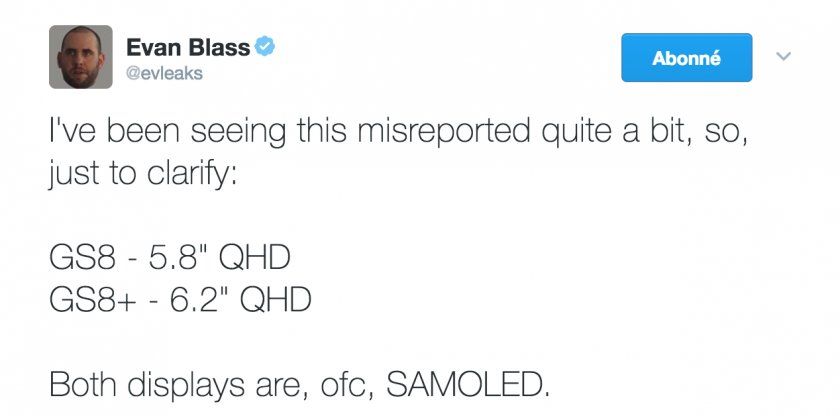This screenshot has width=840, height=416.
Task: Click the "GS8+ - 6.2" QHD" line
Action: [x=180, y=298]
